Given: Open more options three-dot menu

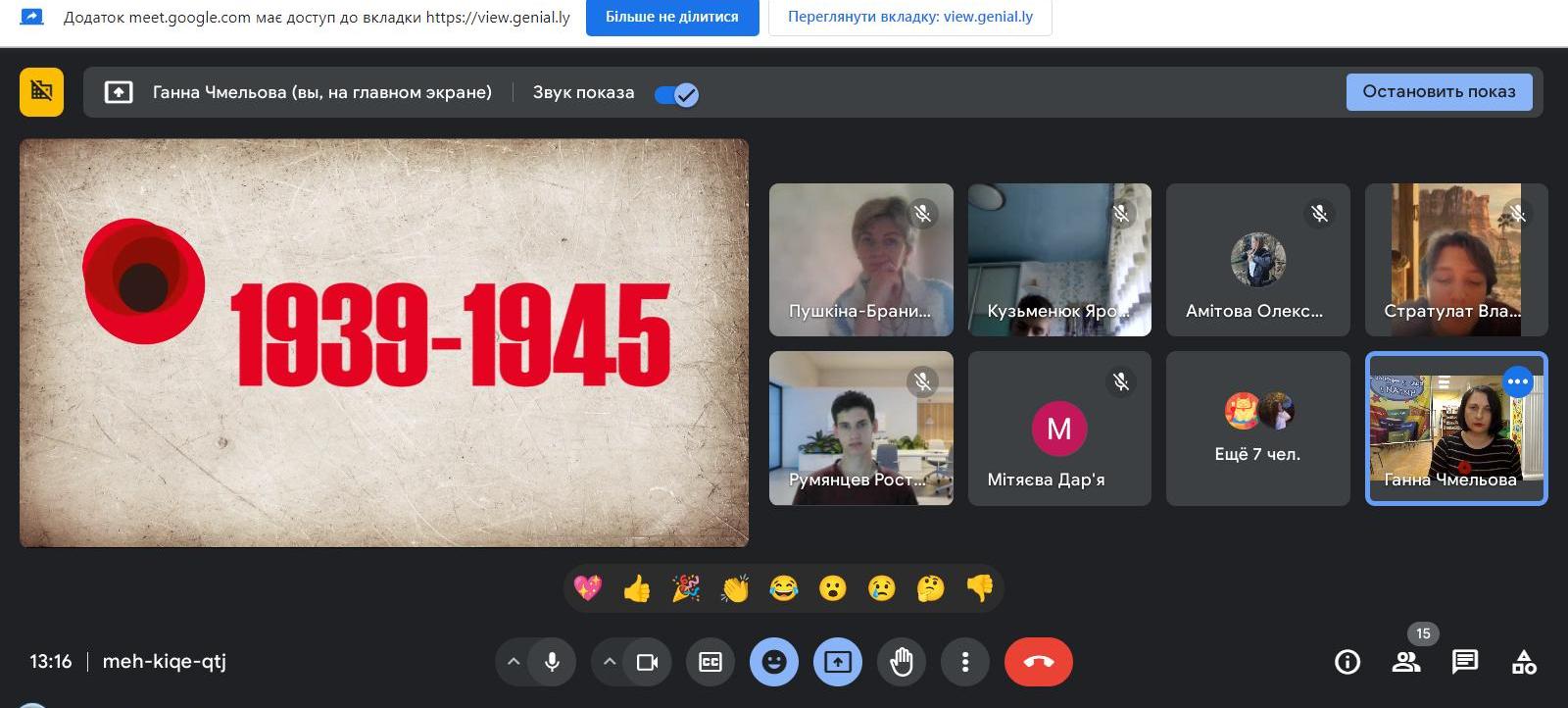Looking at the screenshot, I should click(x=965, y=662).
